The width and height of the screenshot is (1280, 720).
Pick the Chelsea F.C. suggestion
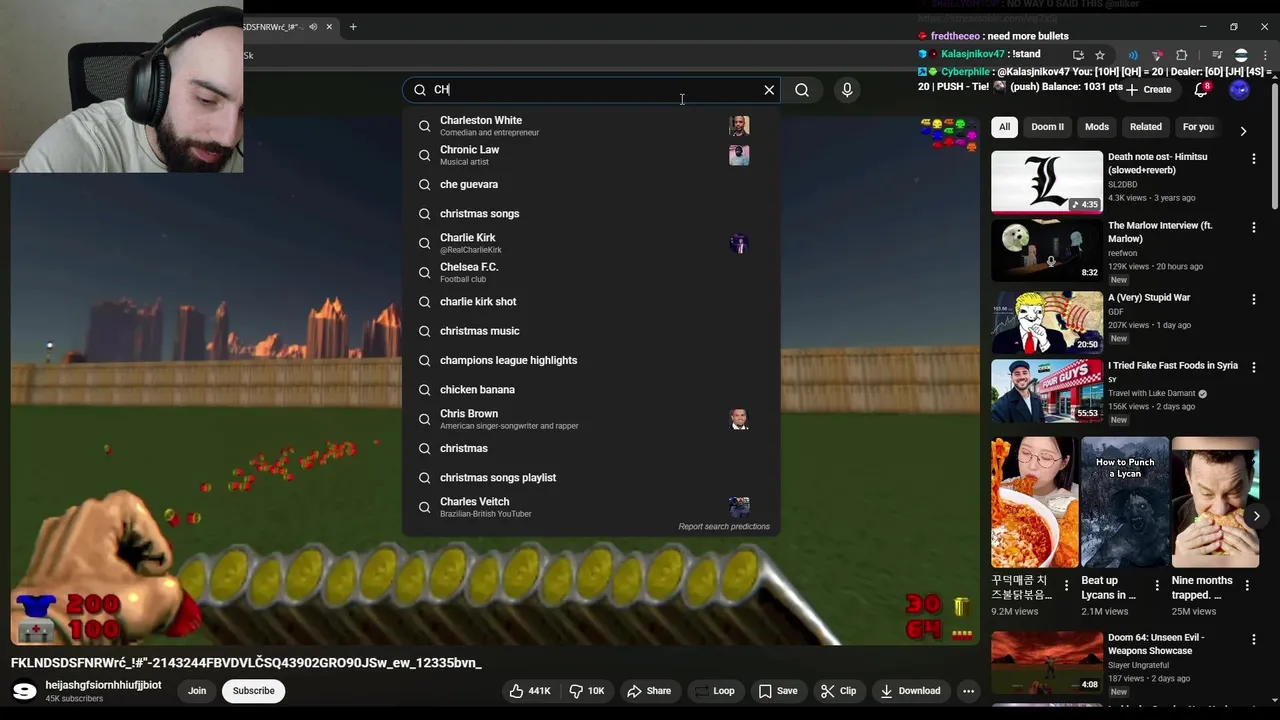pyautogui.click(x=591, y=272)
